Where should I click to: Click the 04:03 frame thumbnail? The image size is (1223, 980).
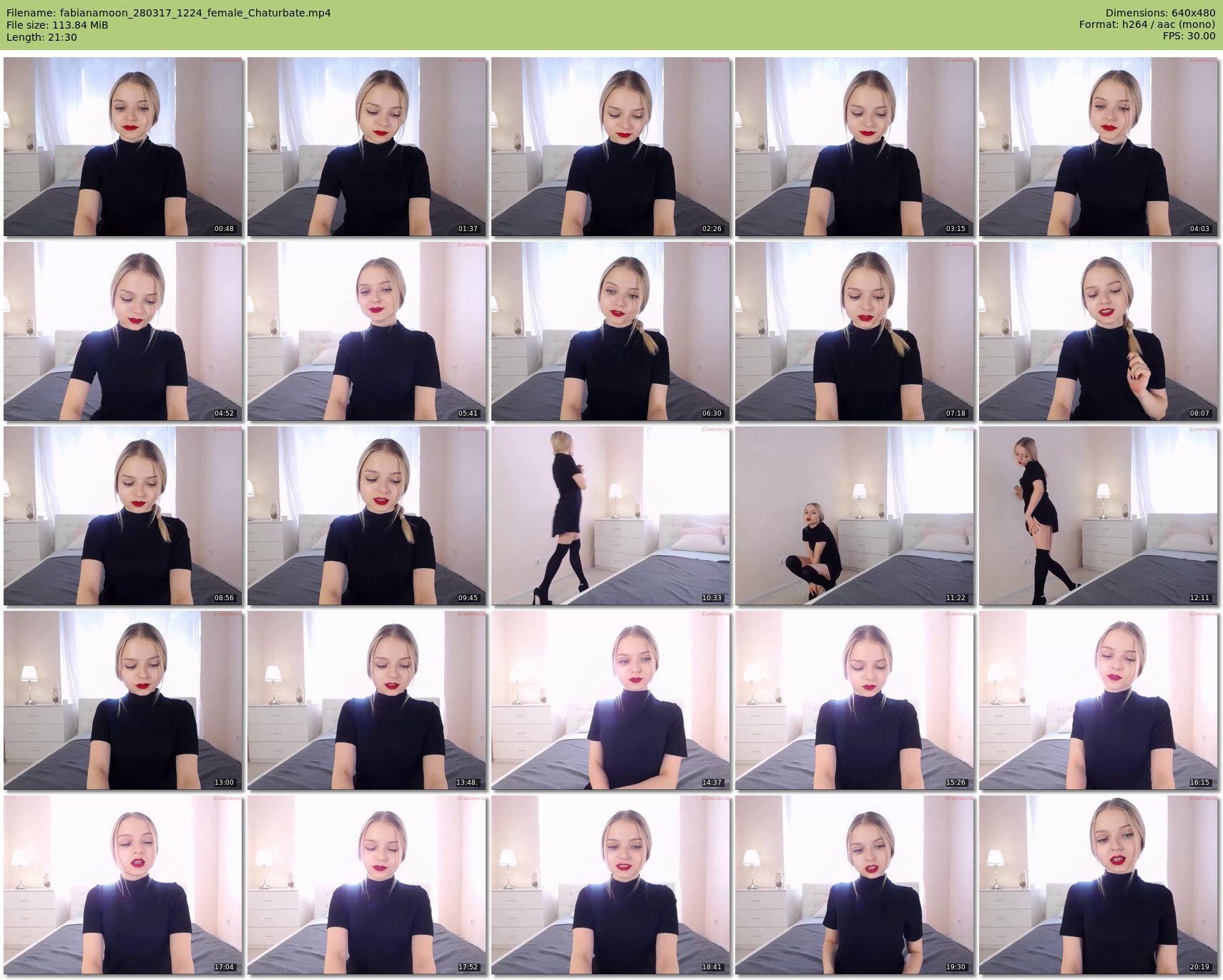(x=1098, y=147)
